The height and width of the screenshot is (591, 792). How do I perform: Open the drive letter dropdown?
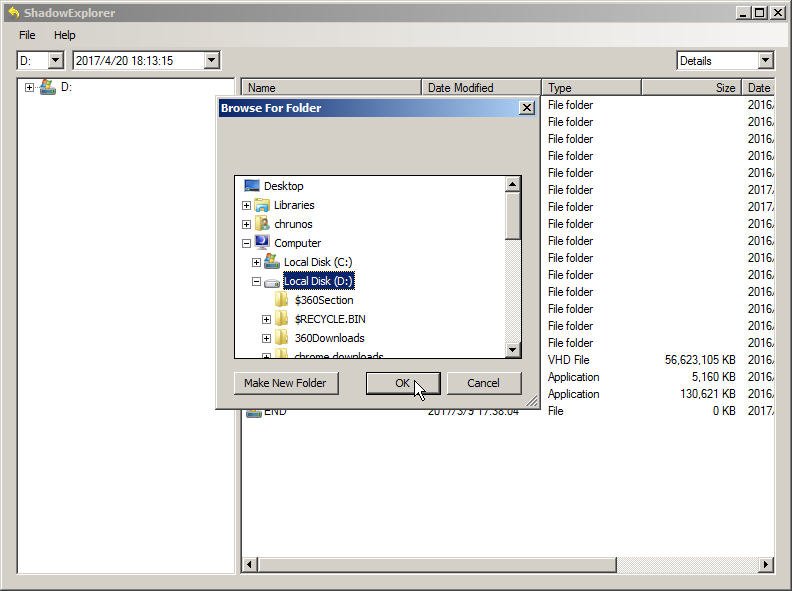click(x=55, y=61)
